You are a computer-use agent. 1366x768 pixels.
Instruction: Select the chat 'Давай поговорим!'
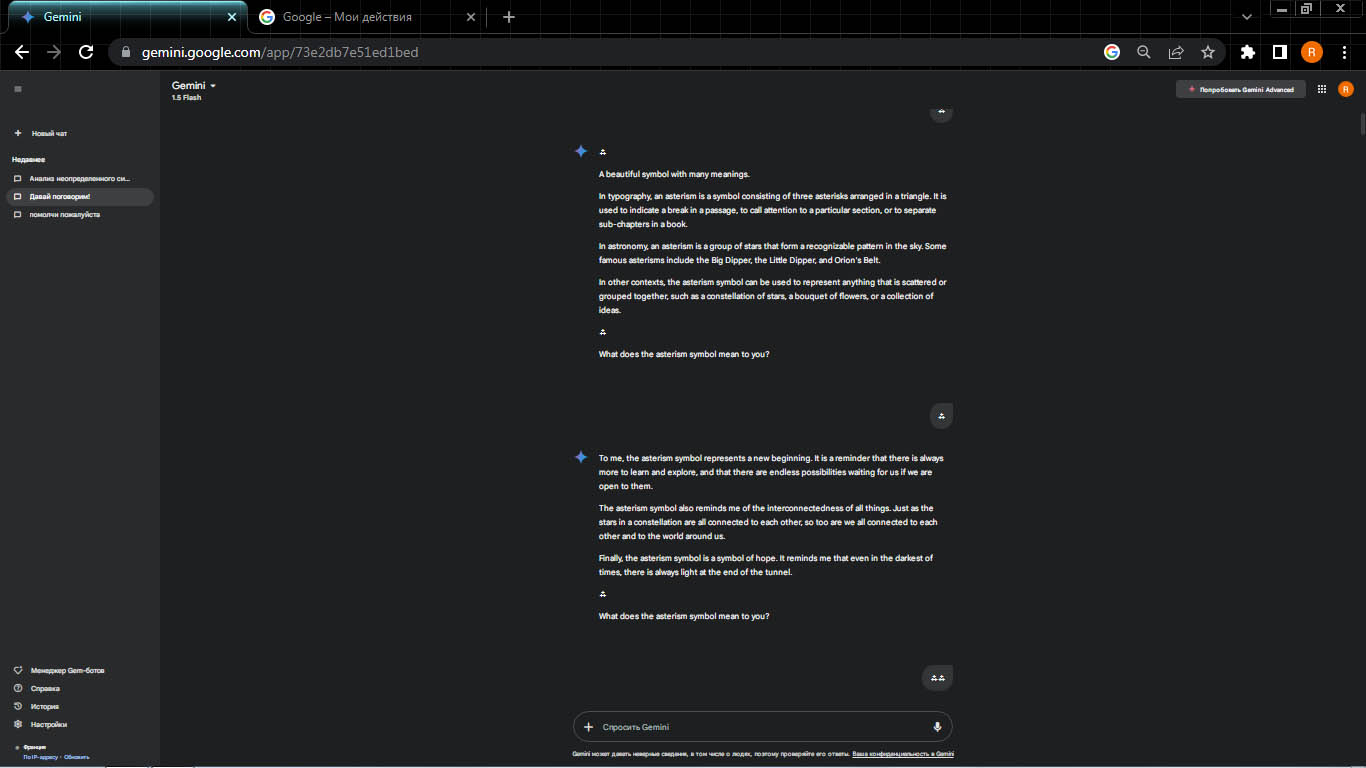[x=78, y=197]
